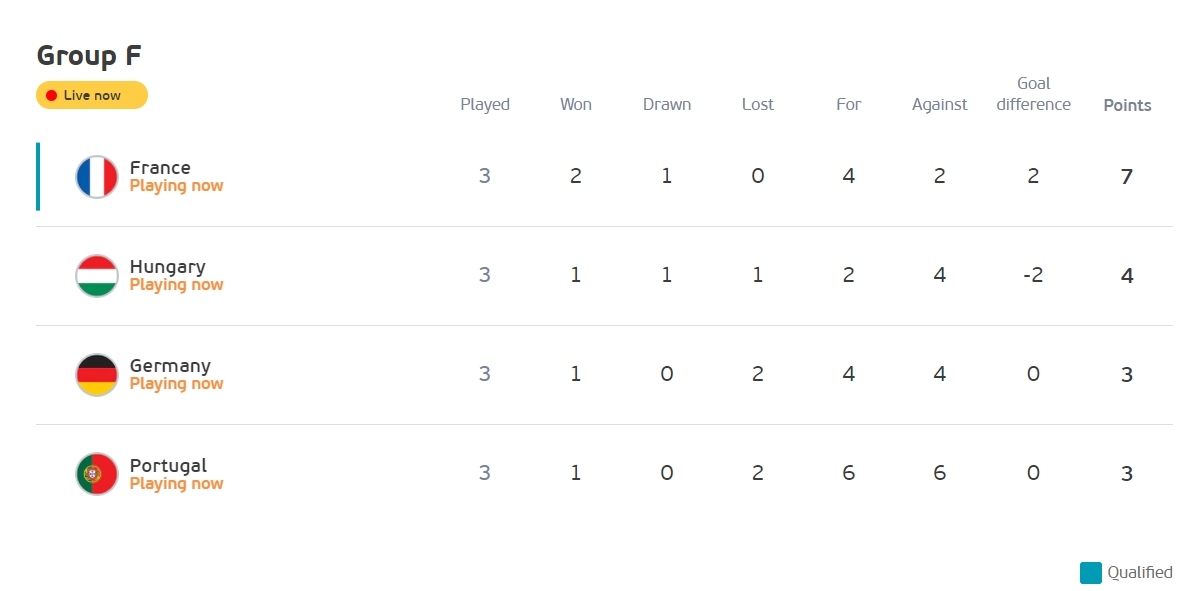Click the Hungary flag icon

pos(97,275)
